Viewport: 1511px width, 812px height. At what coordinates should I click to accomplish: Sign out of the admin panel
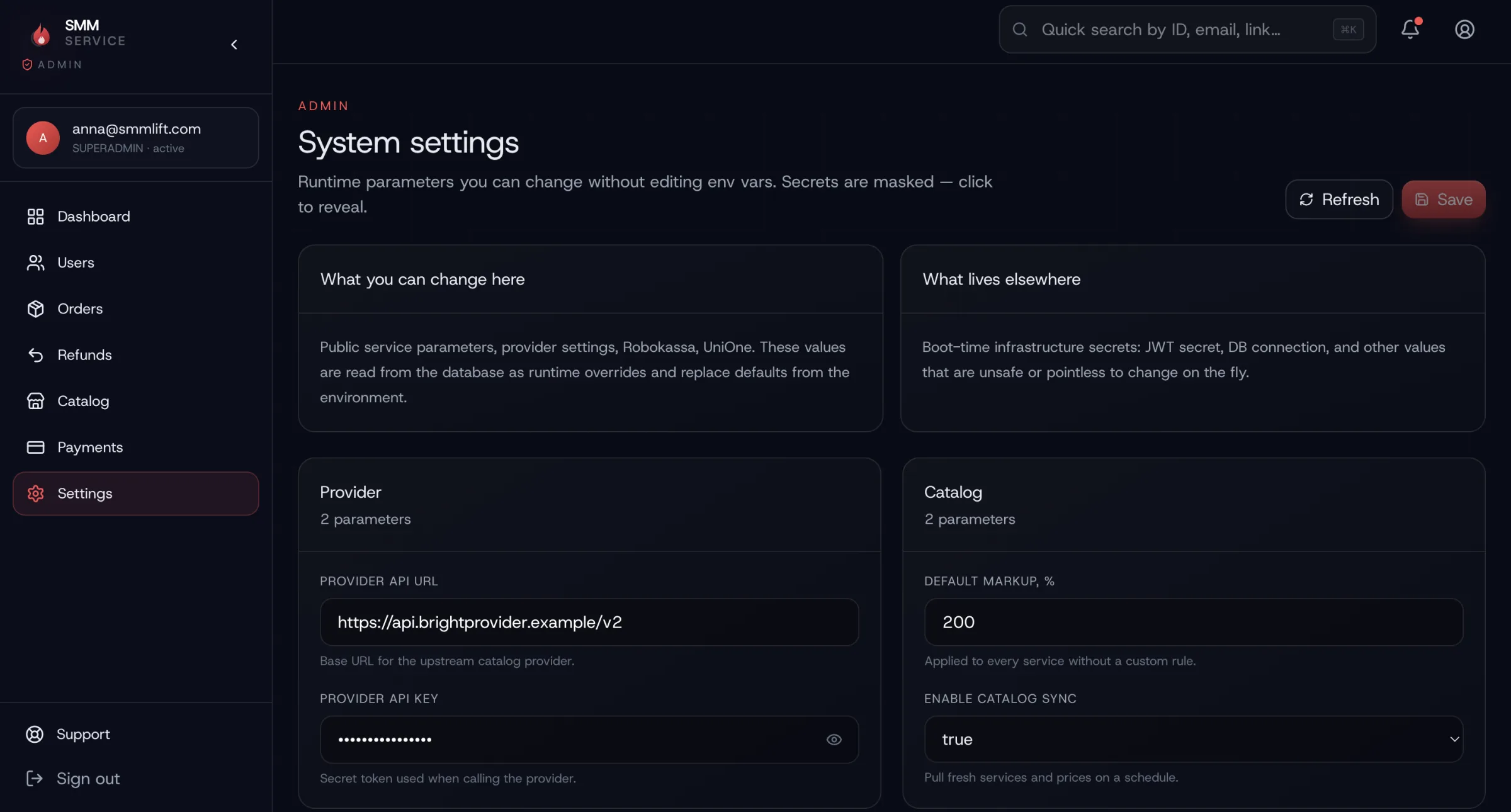point(88,779)
